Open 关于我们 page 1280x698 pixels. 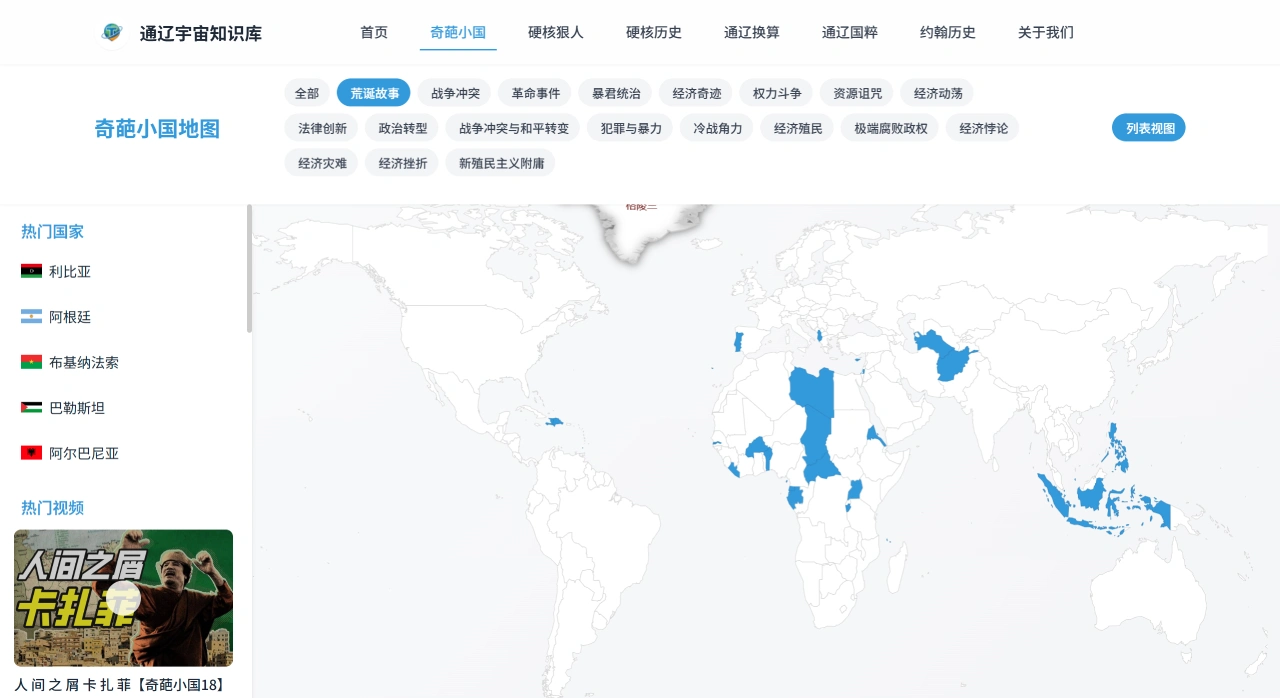(x=1046, y=32)
